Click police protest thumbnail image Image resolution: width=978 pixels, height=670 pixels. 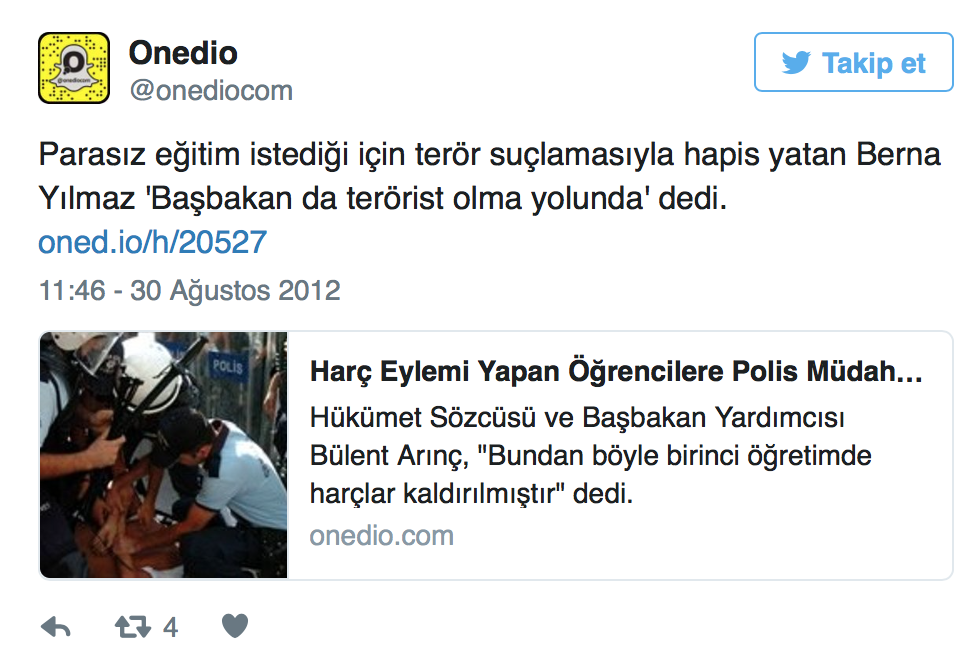pyautogui.click(x=163, y=455)
